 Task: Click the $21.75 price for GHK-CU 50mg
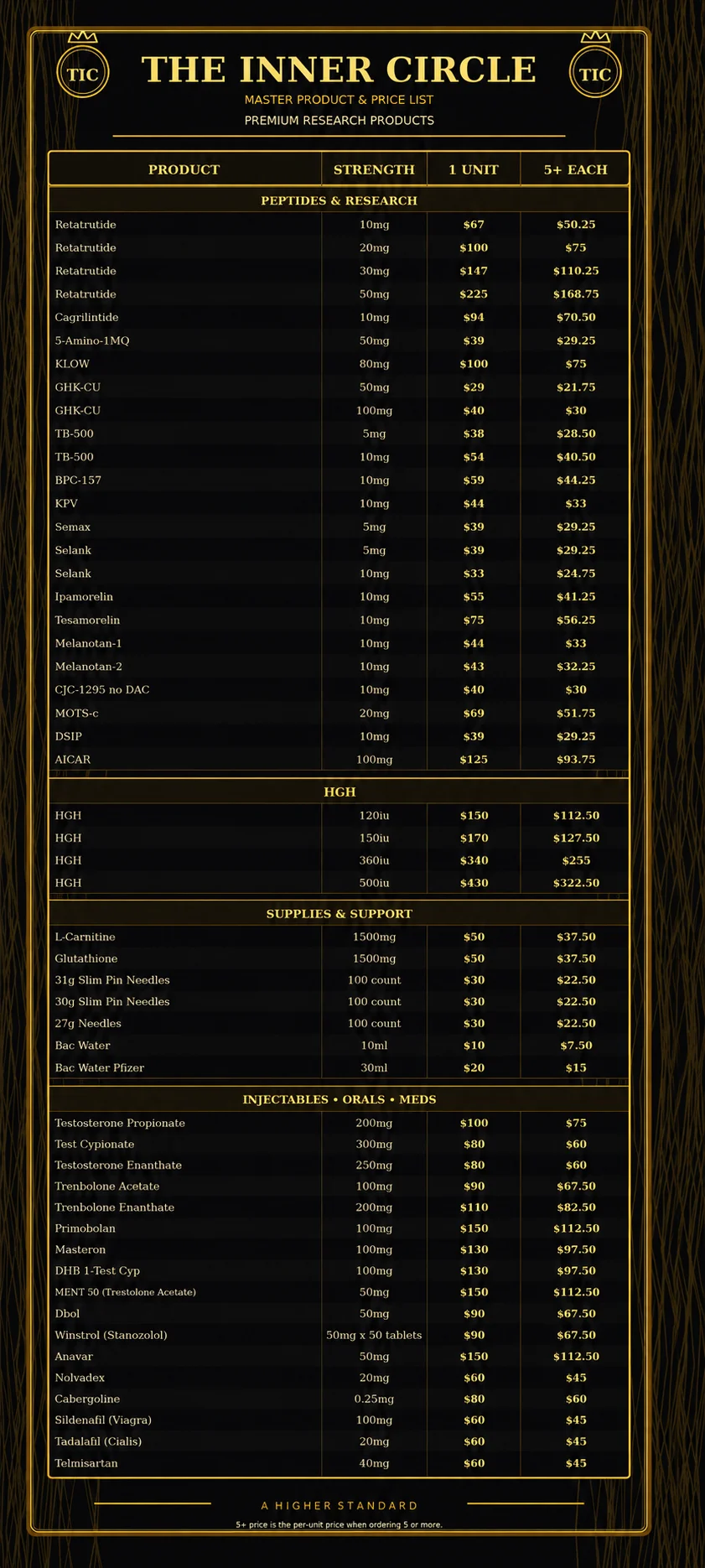576,387
